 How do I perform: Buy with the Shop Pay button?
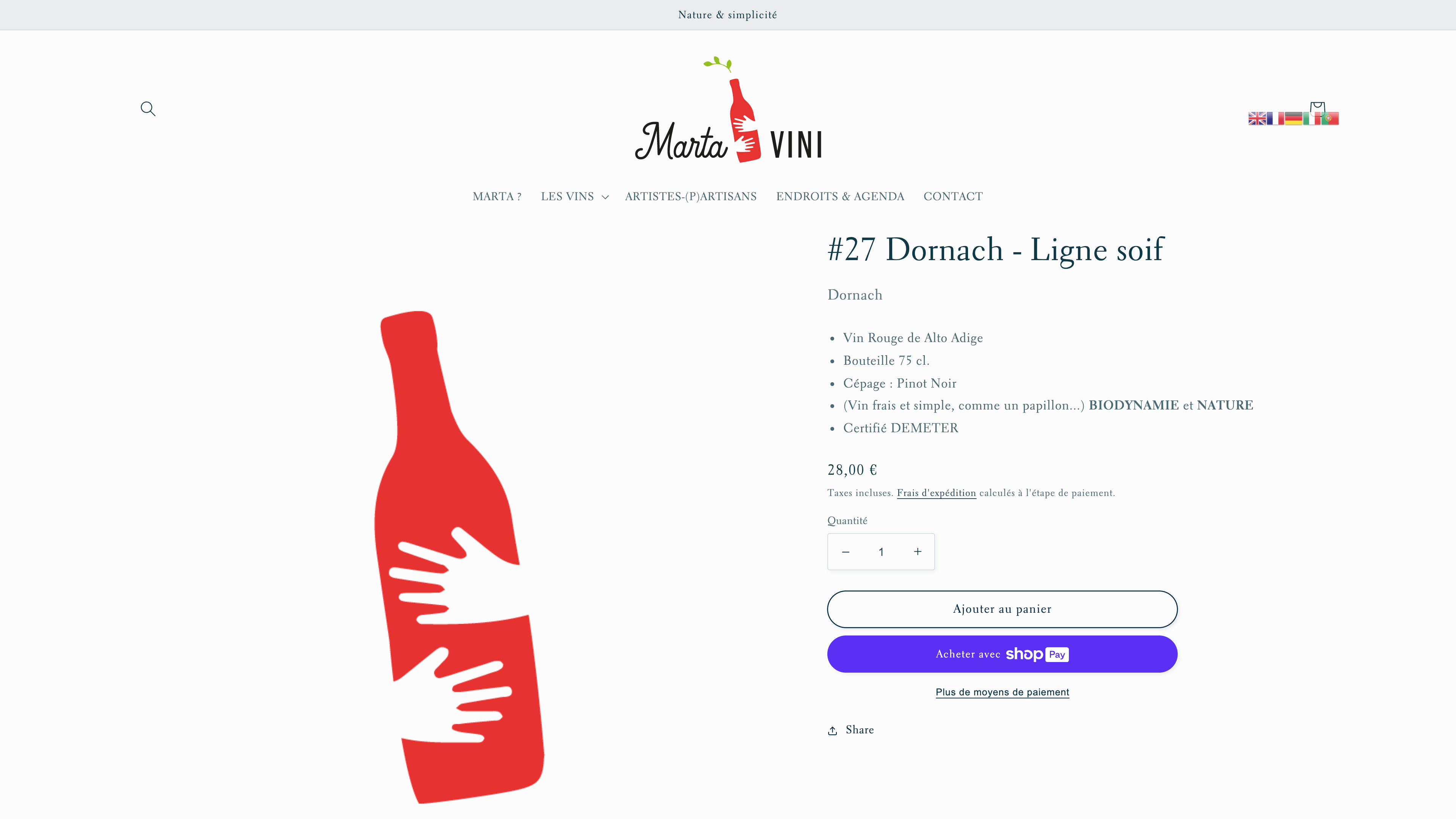1002,654
